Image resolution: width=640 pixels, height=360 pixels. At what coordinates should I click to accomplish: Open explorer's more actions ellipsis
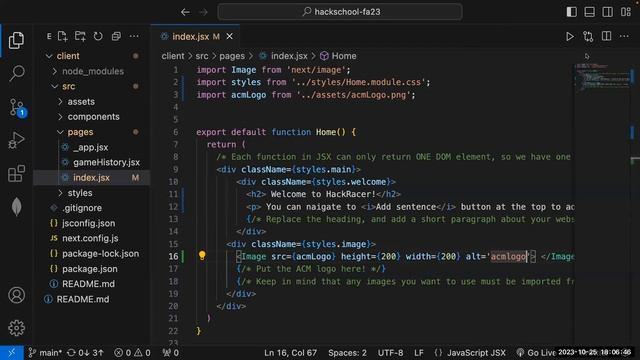134,36
